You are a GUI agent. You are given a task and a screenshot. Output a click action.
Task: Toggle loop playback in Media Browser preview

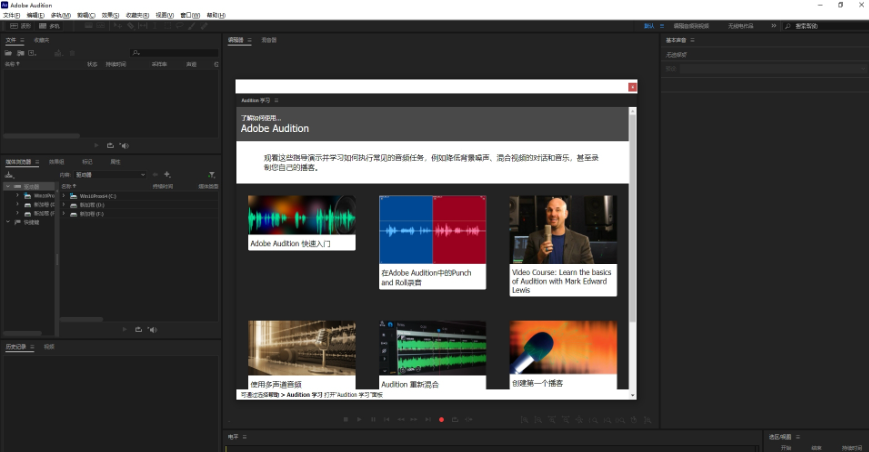click(x=138, y=329)
